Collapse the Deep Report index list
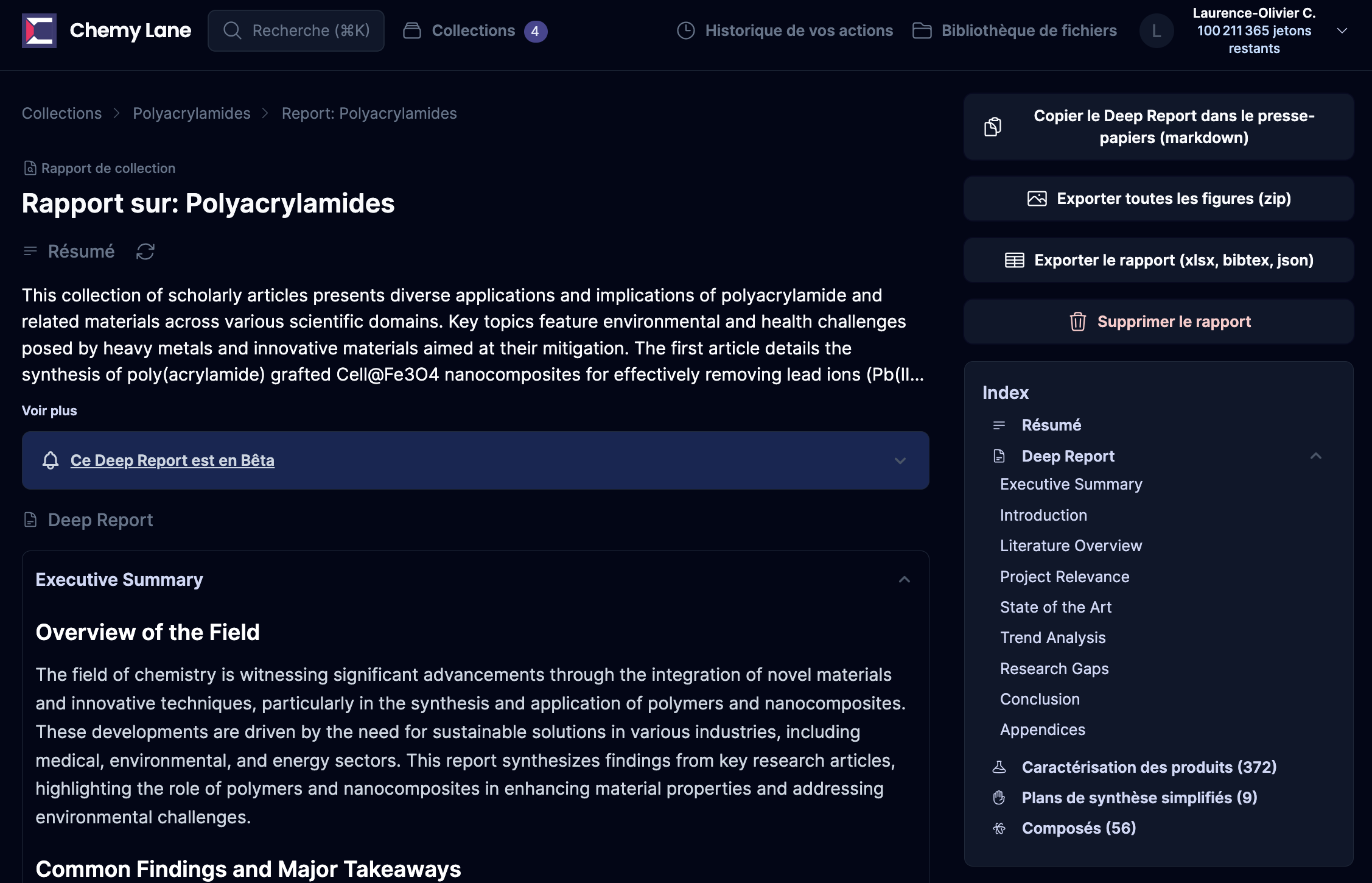This screenshot has width=1372, height=883. [1315, 456]
